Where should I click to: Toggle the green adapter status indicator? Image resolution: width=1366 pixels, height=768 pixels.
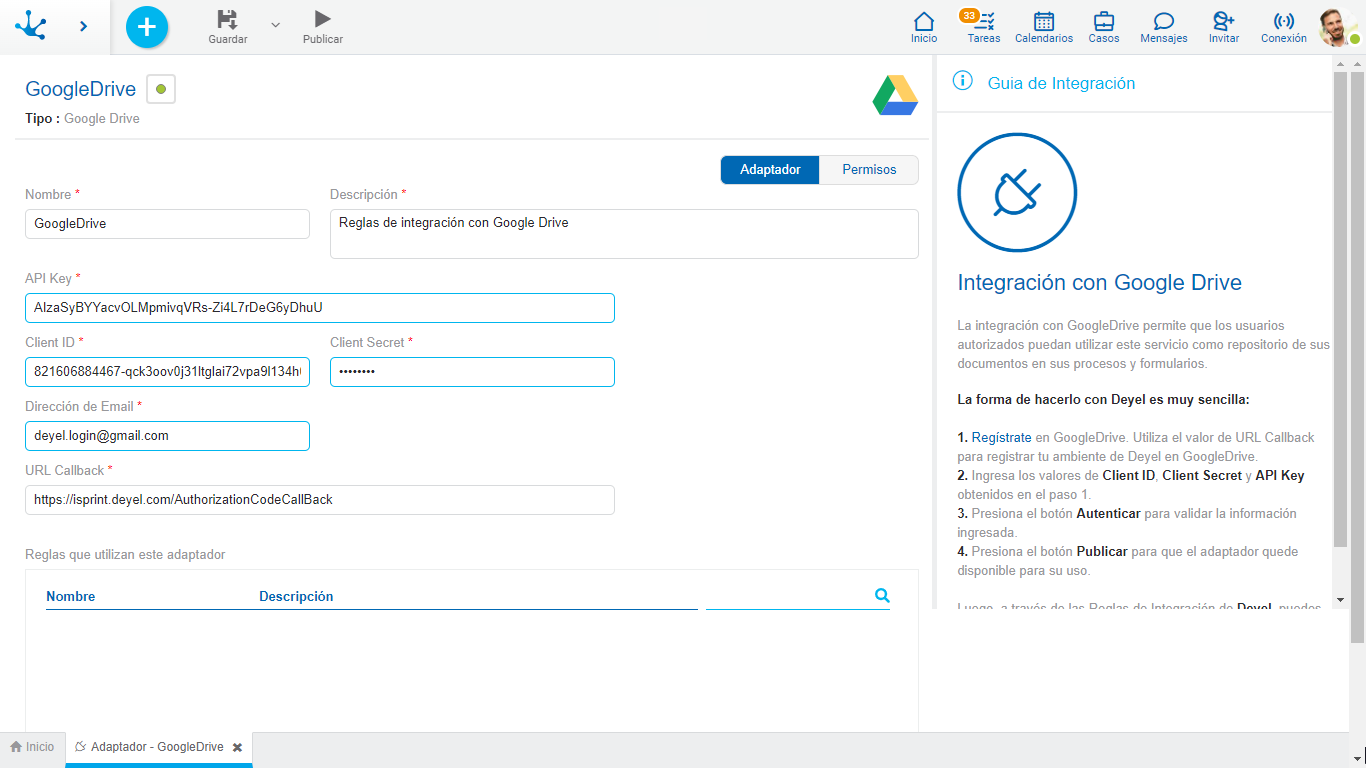161,89
